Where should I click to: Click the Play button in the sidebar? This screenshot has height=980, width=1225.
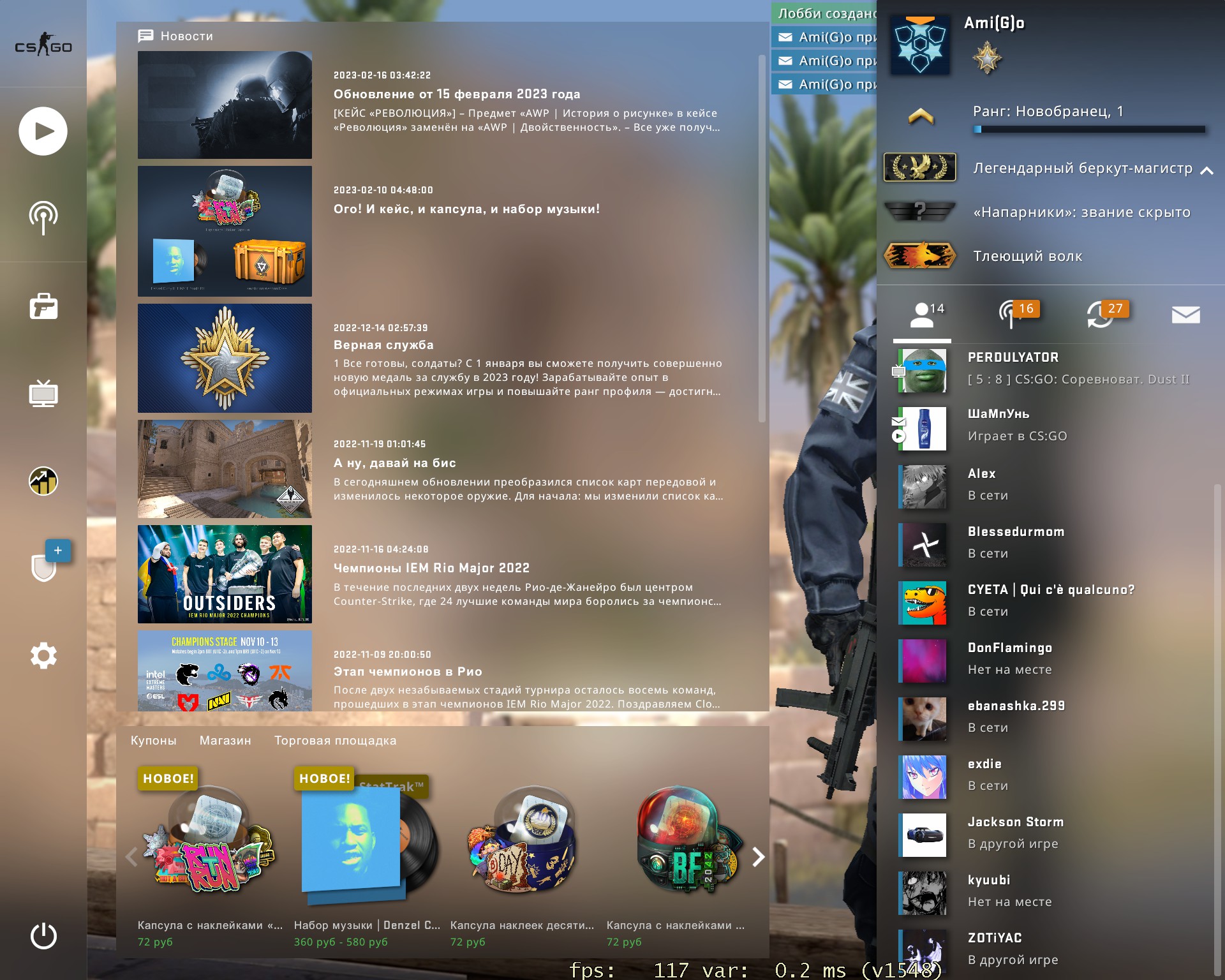pos(43,131)
